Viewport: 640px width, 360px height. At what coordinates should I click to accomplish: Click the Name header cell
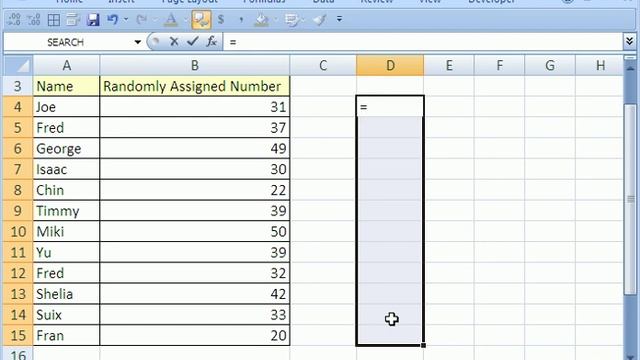[67, 86]
